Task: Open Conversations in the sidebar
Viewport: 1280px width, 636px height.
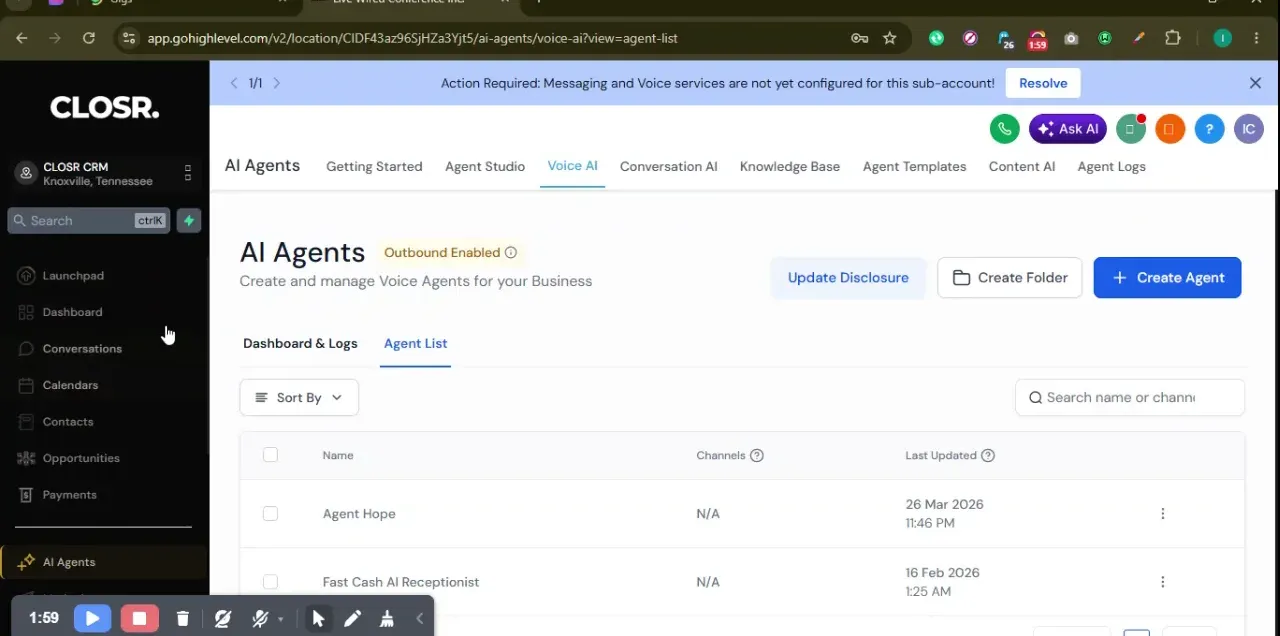Action: [82, 349]
